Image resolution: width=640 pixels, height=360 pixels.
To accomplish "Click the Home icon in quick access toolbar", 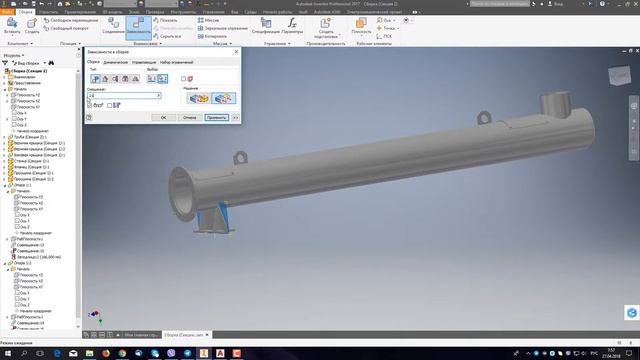I will tap(60, 4).
